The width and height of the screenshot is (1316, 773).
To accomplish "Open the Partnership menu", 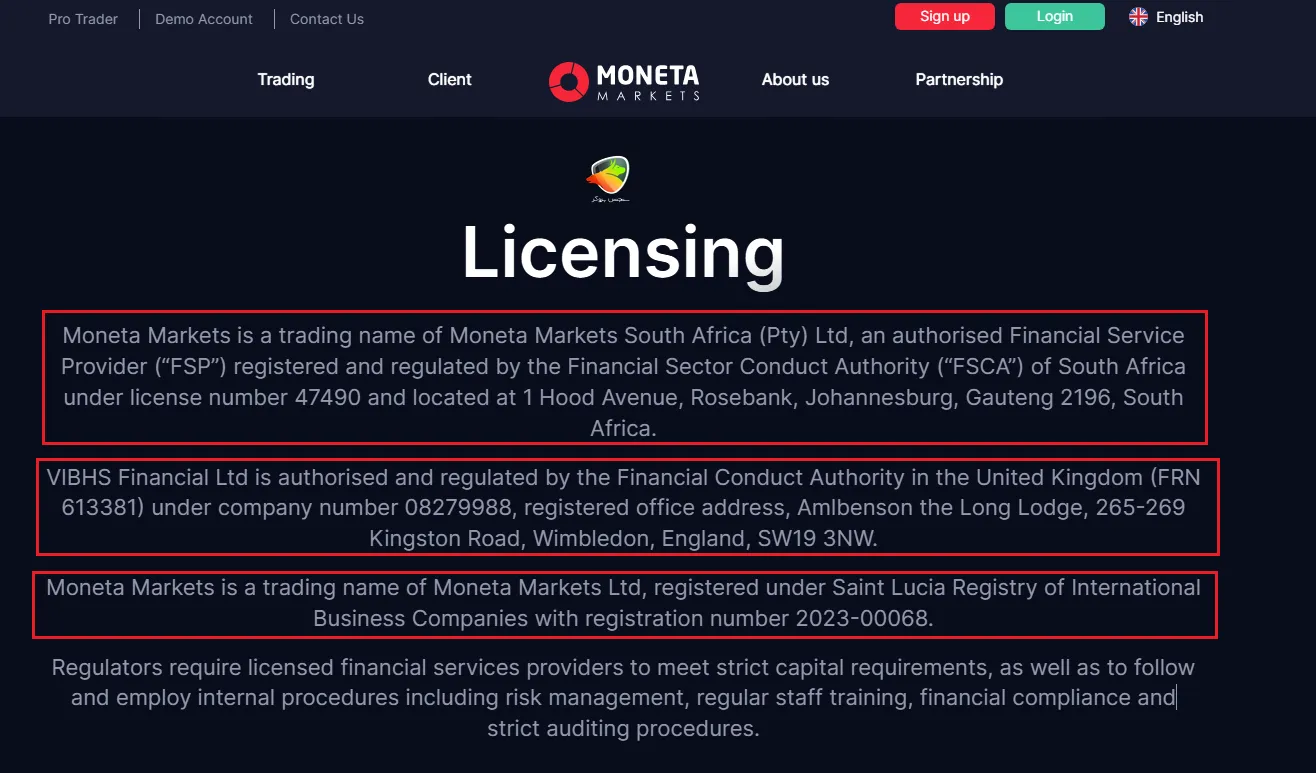I will pos(959,80).
